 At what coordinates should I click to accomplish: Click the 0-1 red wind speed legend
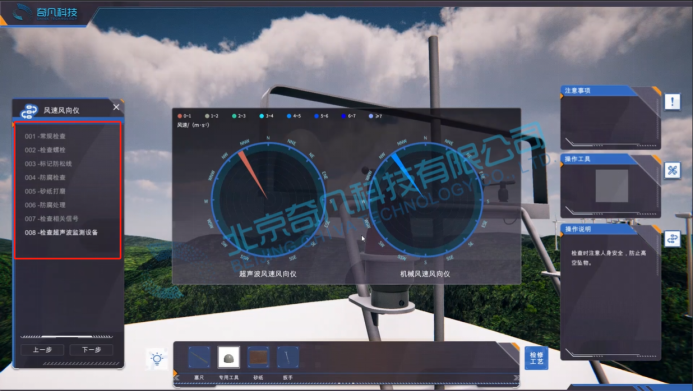184,116
